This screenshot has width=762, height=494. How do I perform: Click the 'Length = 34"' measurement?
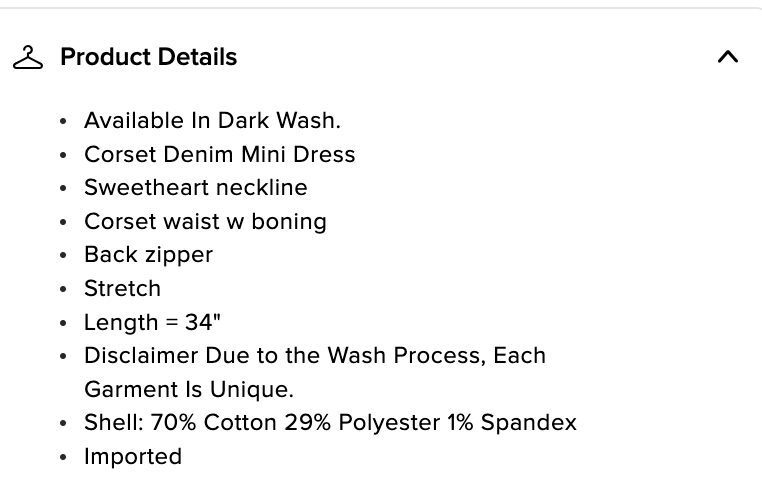tap(152, 323)
